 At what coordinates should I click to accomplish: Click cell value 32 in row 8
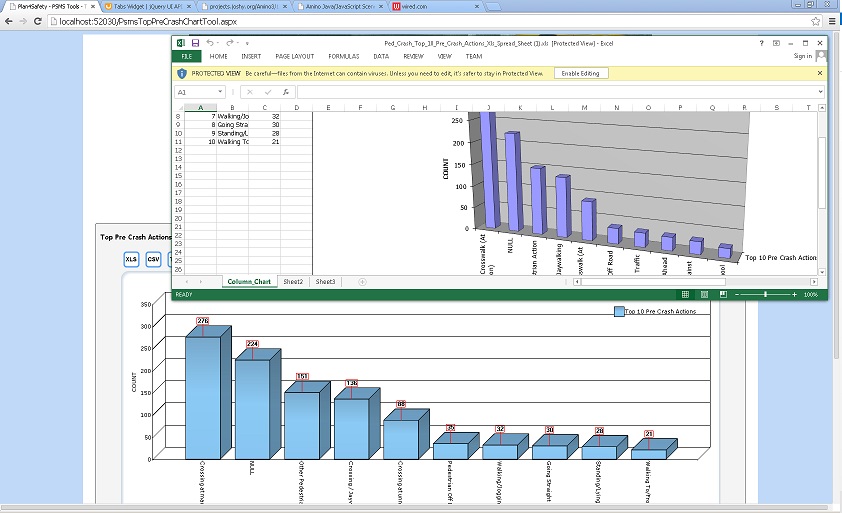pos(264,116)
